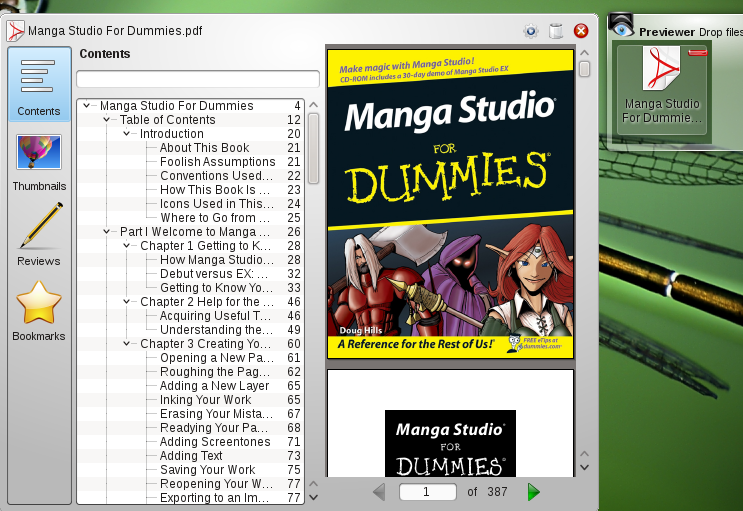This screenshot has height=511, width=743.
Task: Go to the next page with green arrow
Action: click(x=534, y=492)
